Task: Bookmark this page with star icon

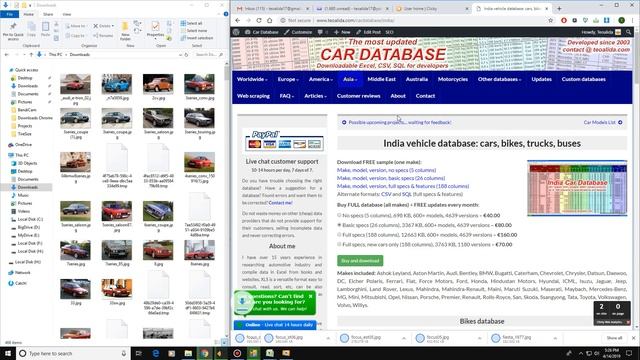Action: pos(551,20)
